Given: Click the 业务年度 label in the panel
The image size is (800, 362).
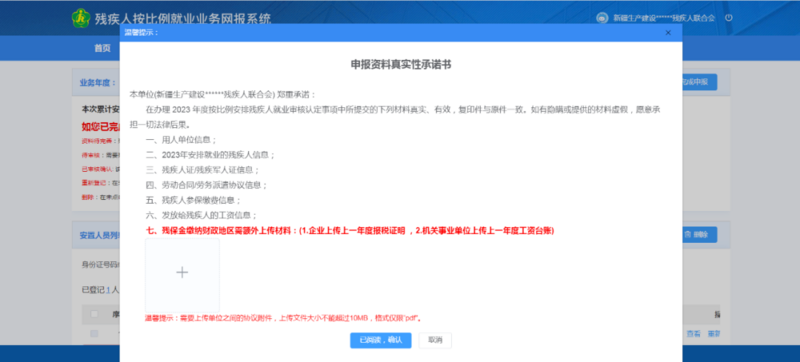Looking at the screenshot, I should 97,83.
